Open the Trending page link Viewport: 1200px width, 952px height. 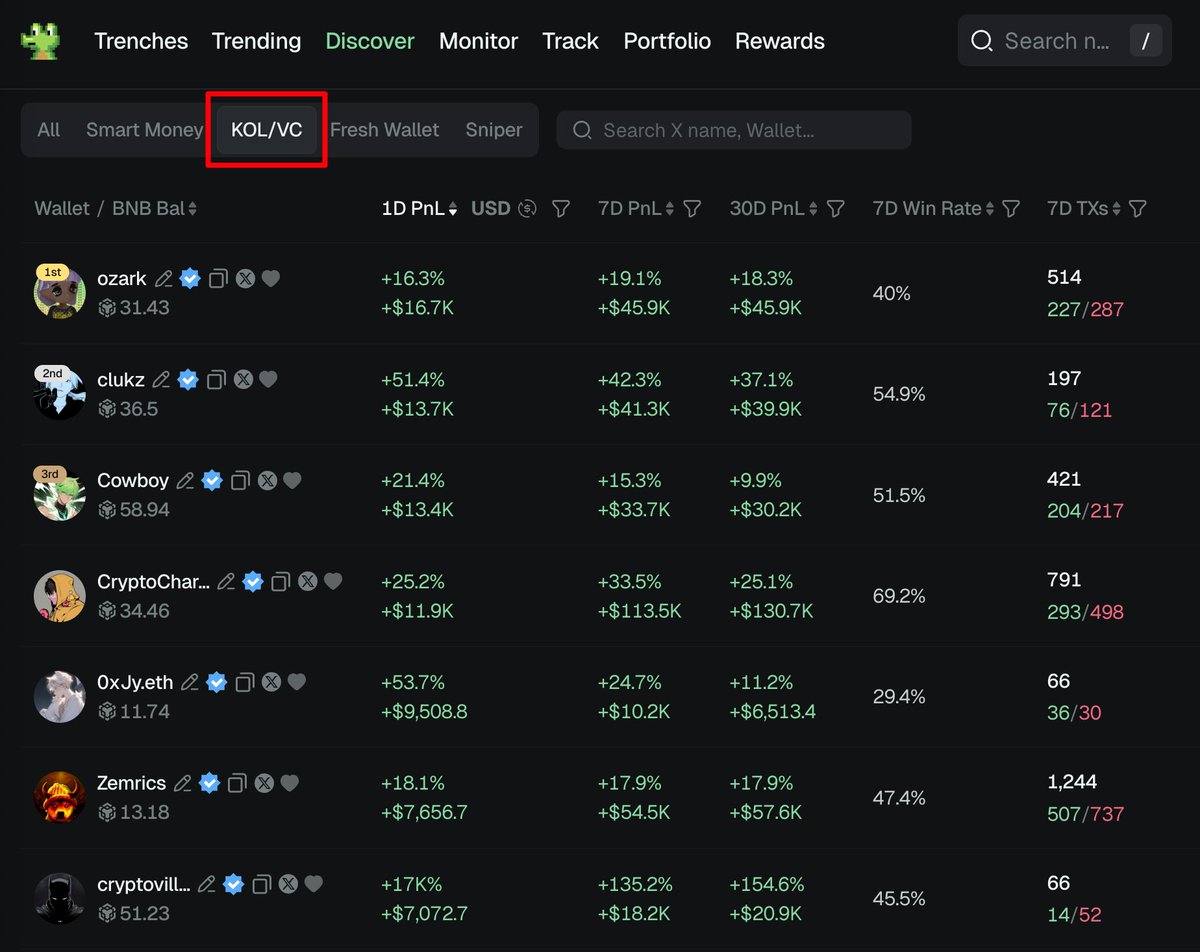pyautogui.click(x=256, y=41)
